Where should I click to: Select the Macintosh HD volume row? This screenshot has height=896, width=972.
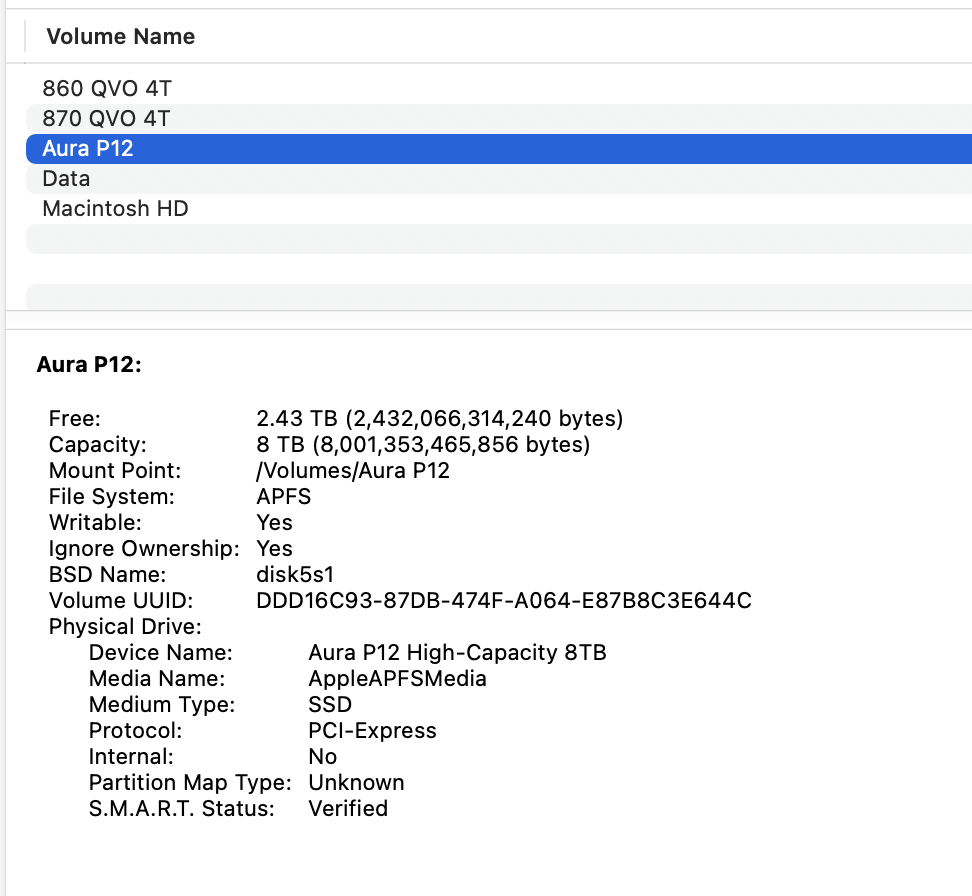pyautogui.click(x=499, y=208)
